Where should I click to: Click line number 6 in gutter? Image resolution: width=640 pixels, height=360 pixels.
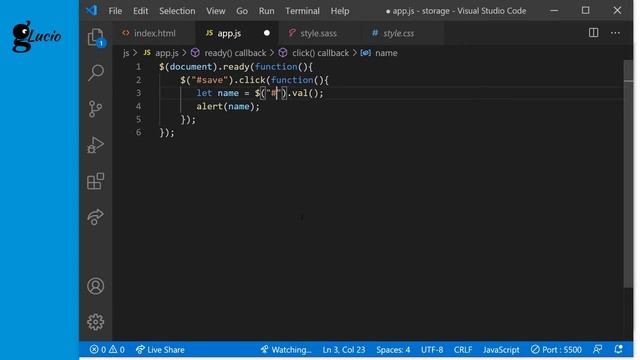[x=138, y=132]
